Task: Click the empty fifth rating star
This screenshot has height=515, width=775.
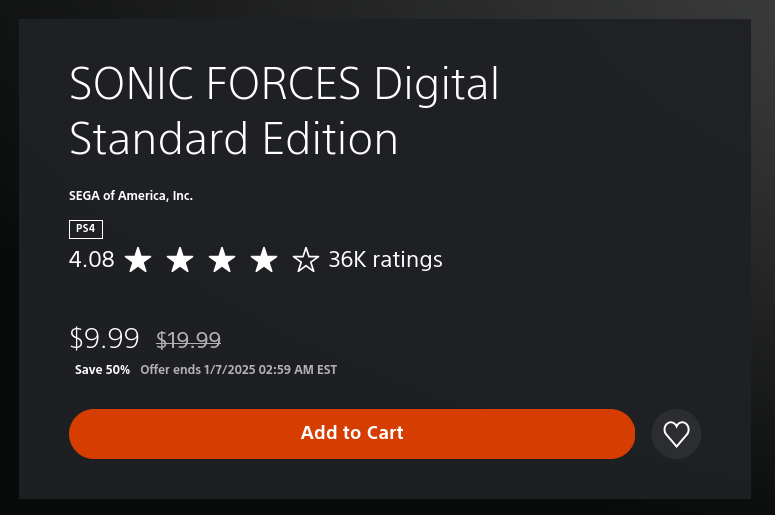Action: point(305,261)
